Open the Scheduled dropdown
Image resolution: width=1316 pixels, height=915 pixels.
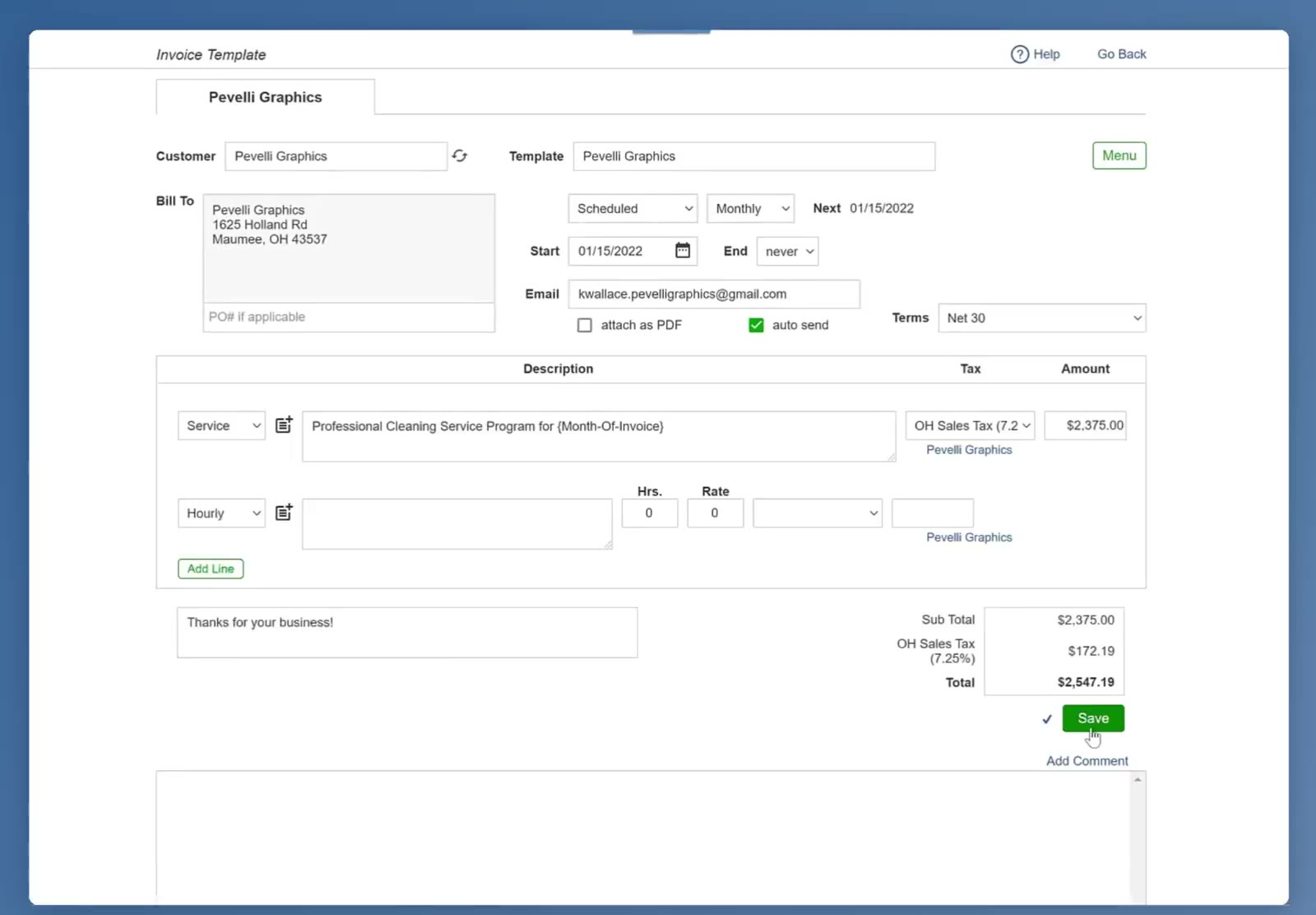click(633, 208)
